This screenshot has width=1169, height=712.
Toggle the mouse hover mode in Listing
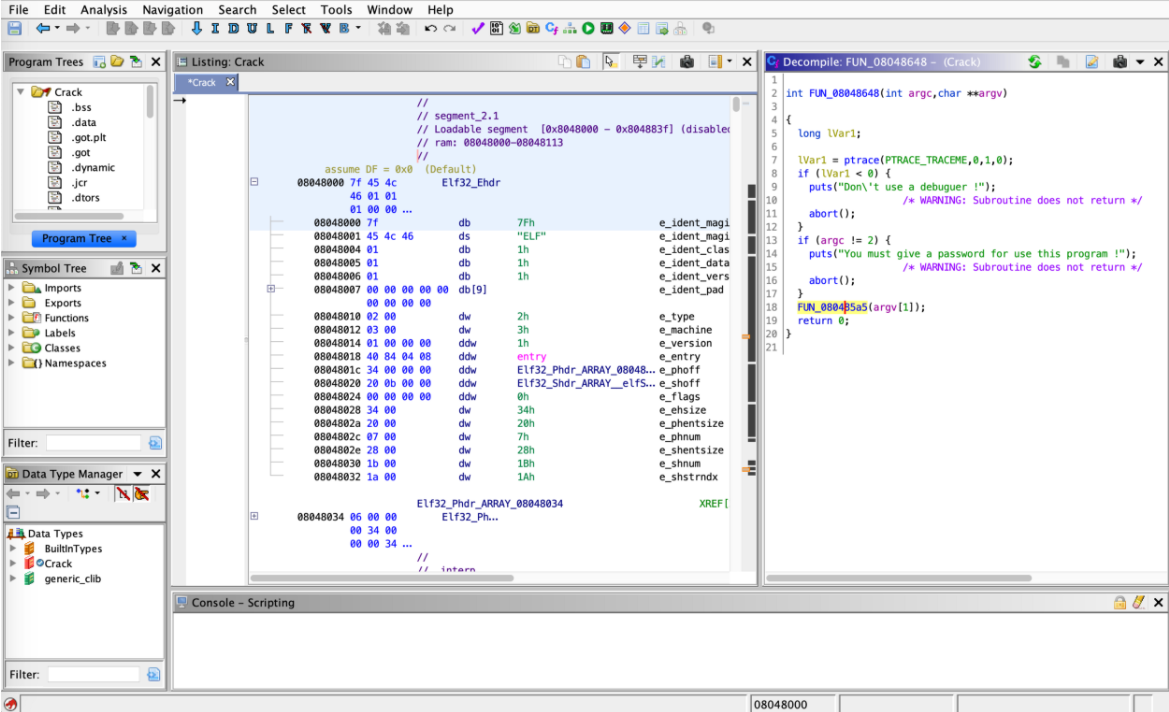click(610, 62)
